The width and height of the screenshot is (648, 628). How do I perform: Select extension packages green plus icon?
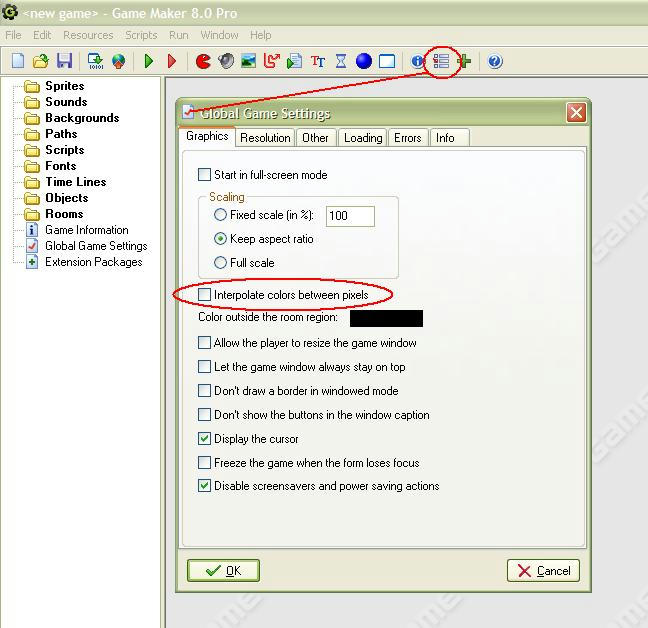464,61
